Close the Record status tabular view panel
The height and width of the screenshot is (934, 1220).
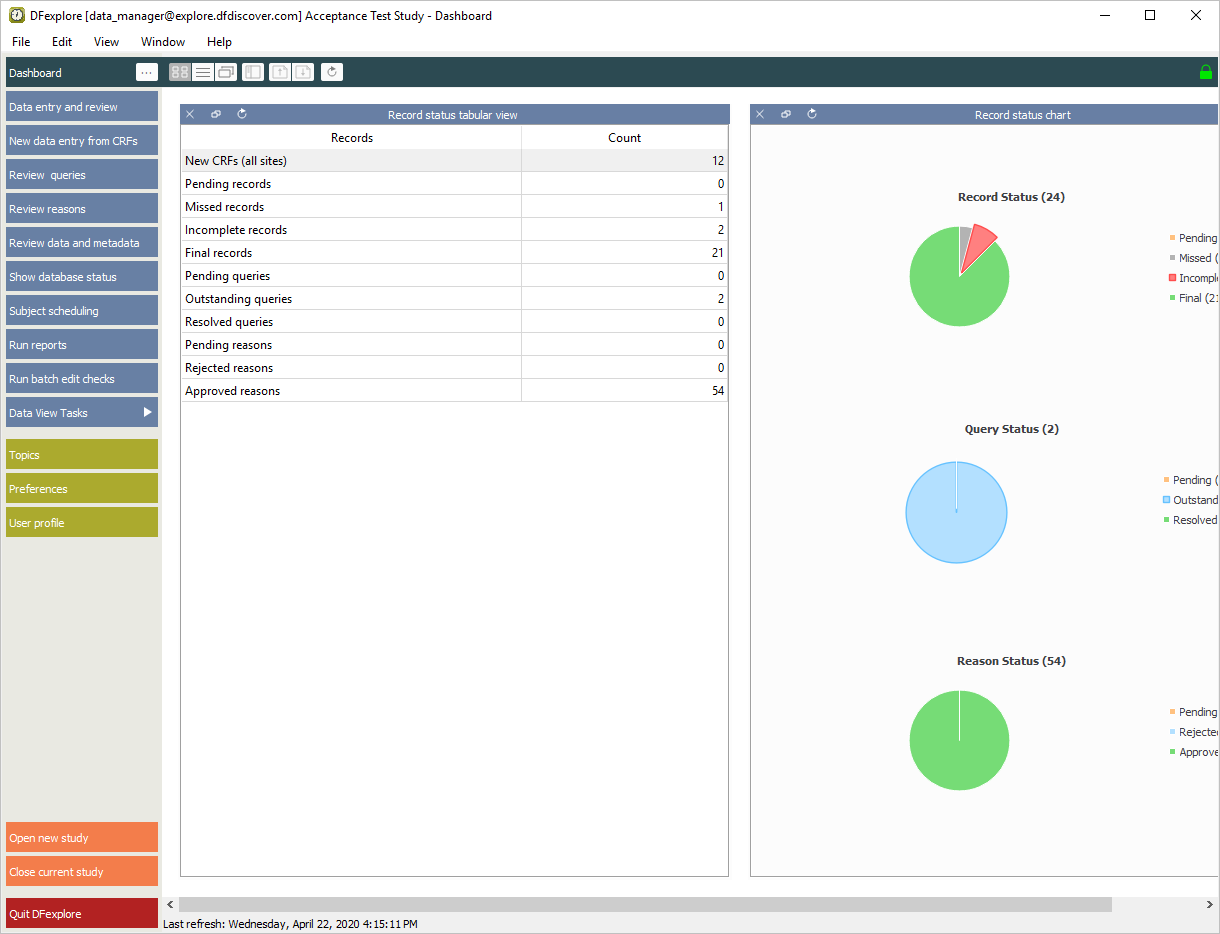(190, 114)
